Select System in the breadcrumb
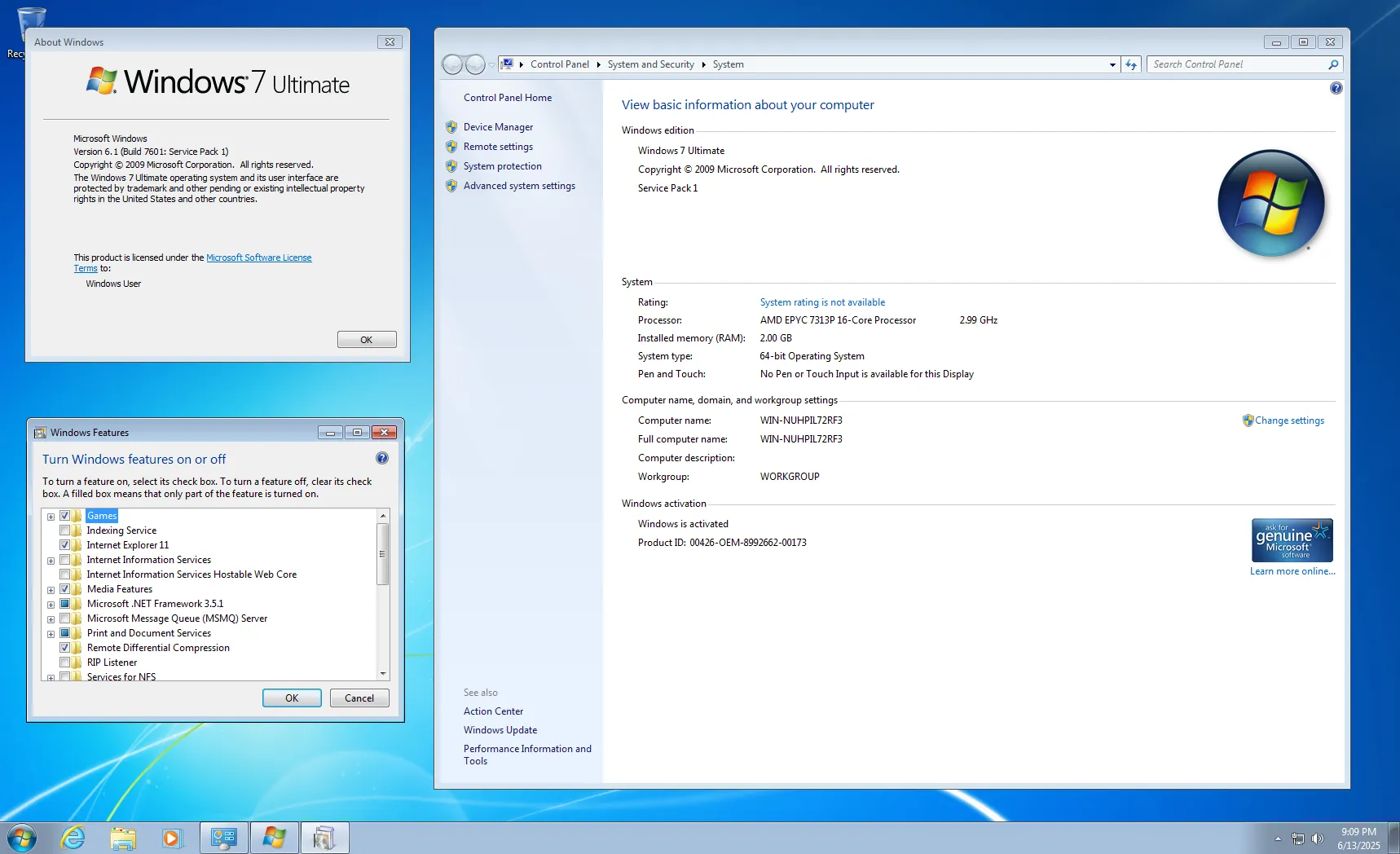The width and height of the screenshot is (1400, 854). click(x=728, y=64)
